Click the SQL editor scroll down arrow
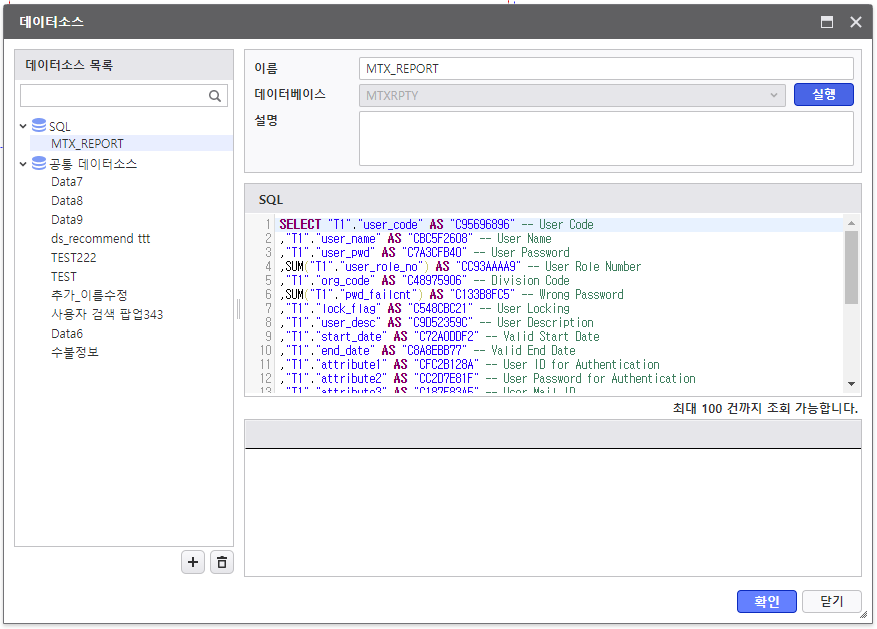 click(851, 383)
